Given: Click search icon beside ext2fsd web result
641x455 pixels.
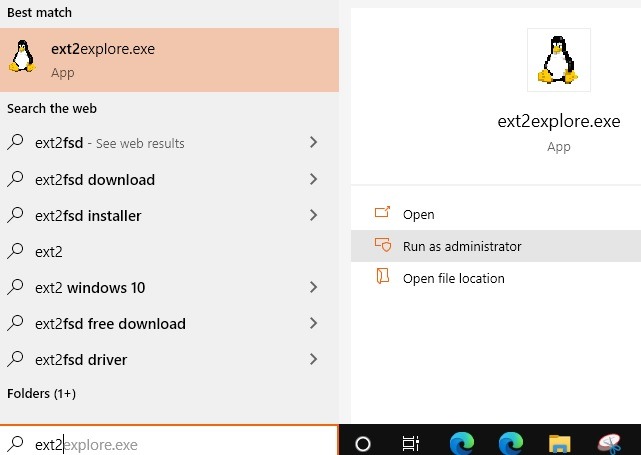Looking at the screenshot, I should pyautogui.click(x=16, y=142).
